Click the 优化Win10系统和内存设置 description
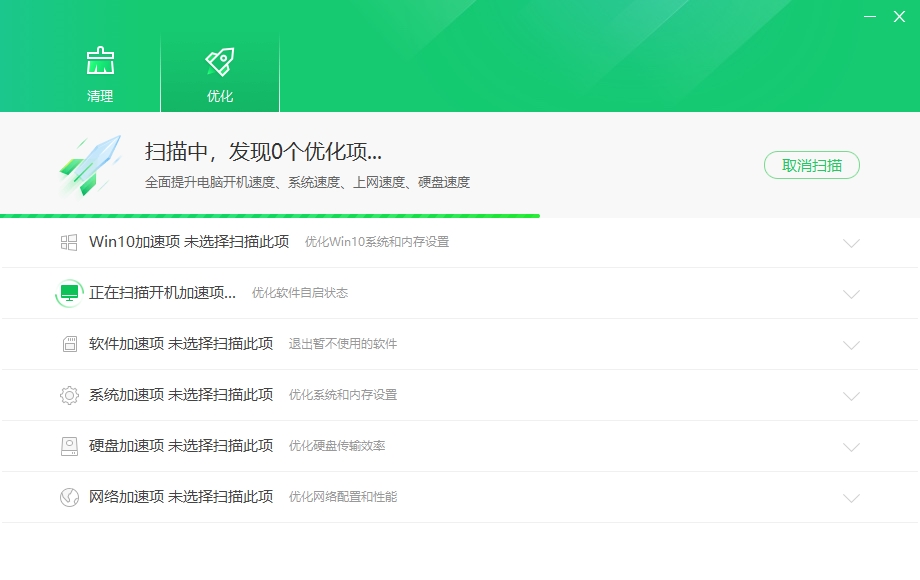Screen dimensions: 920x580 pos(377,242)
